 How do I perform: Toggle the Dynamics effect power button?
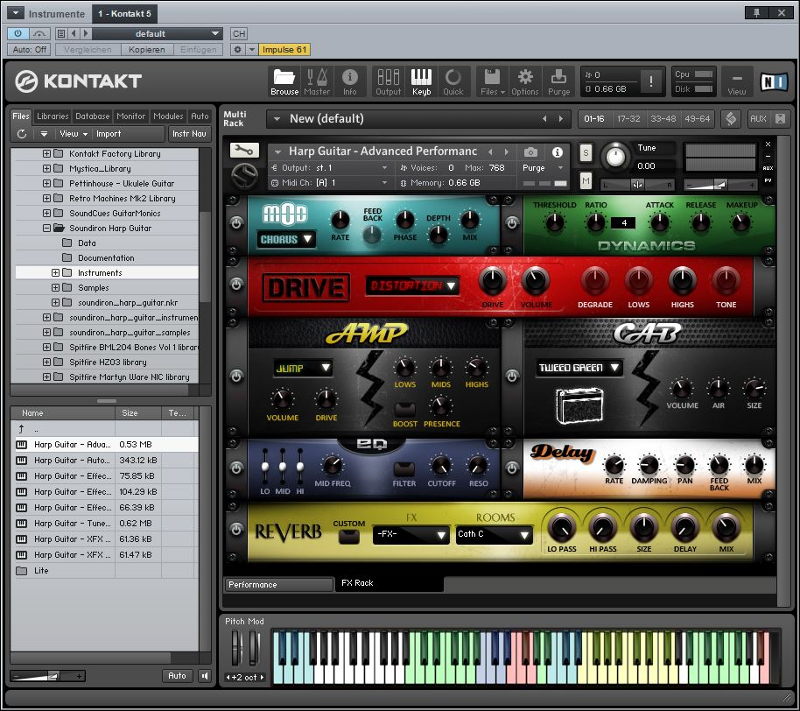click(x=512, y=223)
